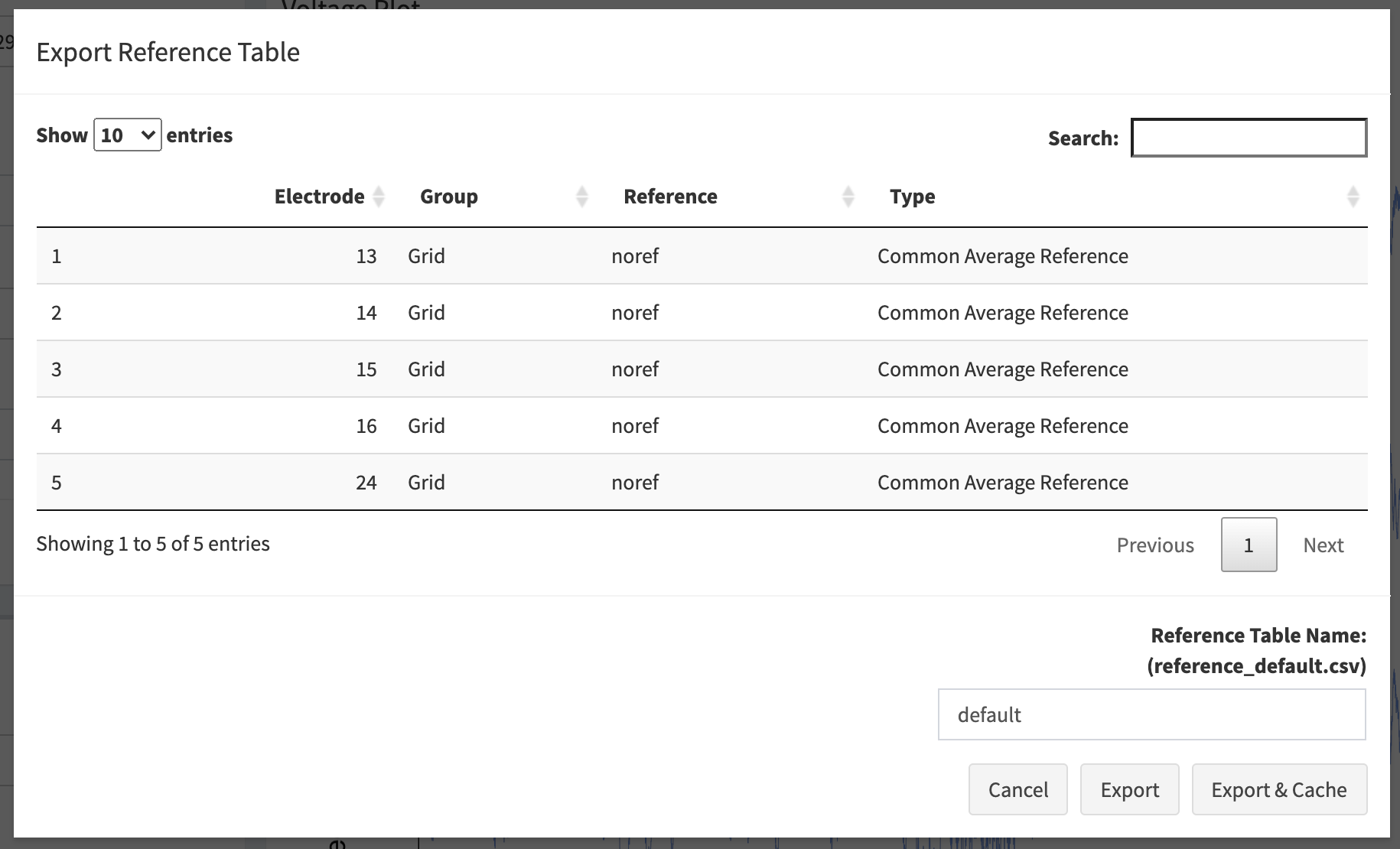Open the Show entries count dropdown
Viewport: 1400px width, 849px height.
pyautogui.click(x=127, y=135)
